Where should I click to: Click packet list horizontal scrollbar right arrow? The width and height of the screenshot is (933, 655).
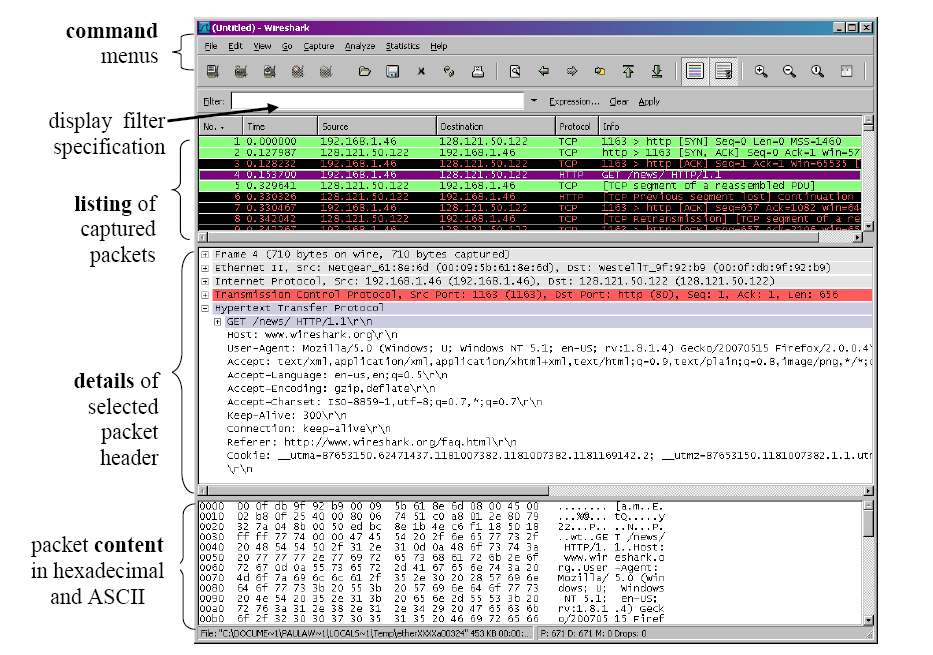pyautogui.click(x=857, y=237)
